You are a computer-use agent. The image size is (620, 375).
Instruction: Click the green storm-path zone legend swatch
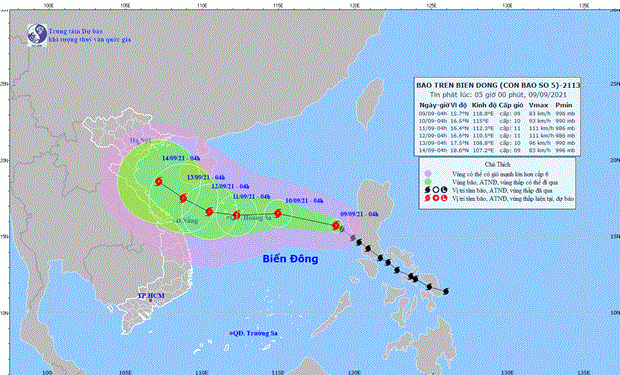click(x=427, y=182)
